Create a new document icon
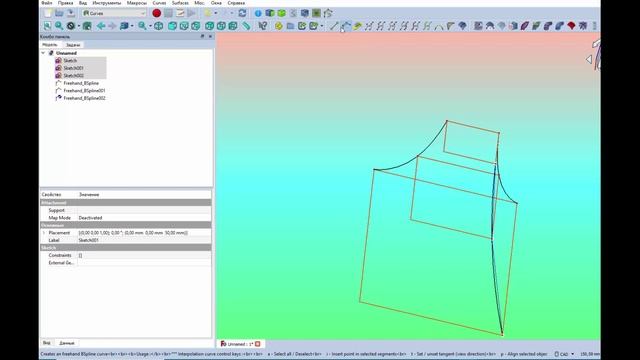The image size is (640, 360). [48, 13]
